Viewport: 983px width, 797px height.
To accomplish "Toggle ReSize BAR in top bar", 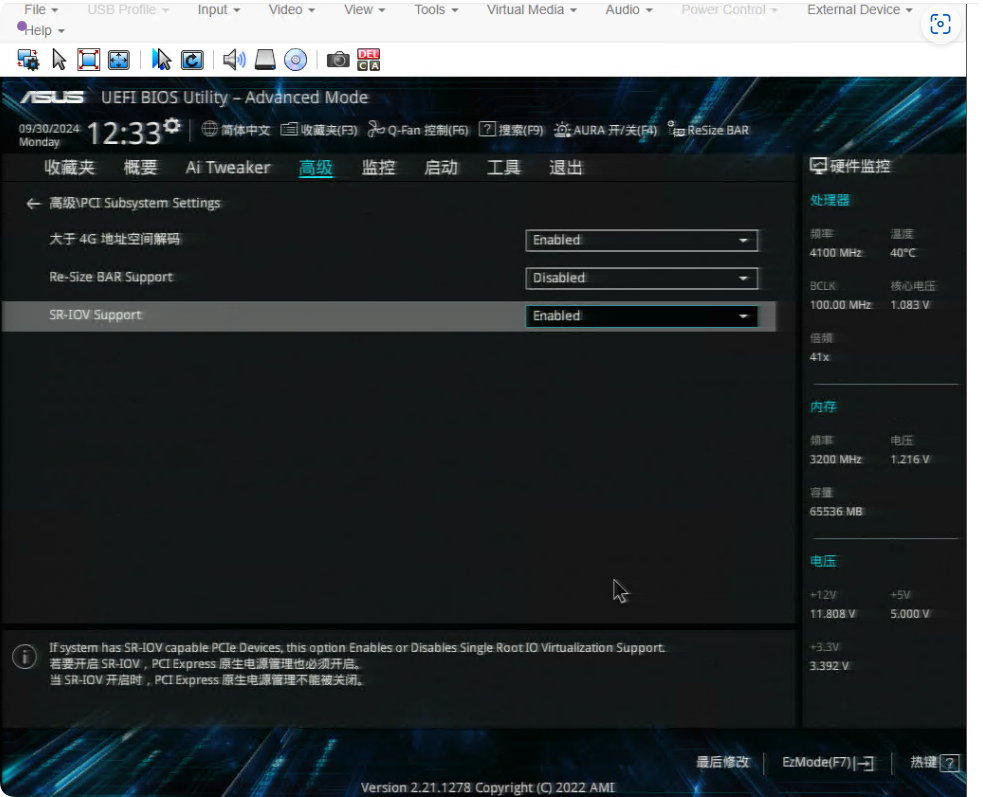I will pos(708,130).
